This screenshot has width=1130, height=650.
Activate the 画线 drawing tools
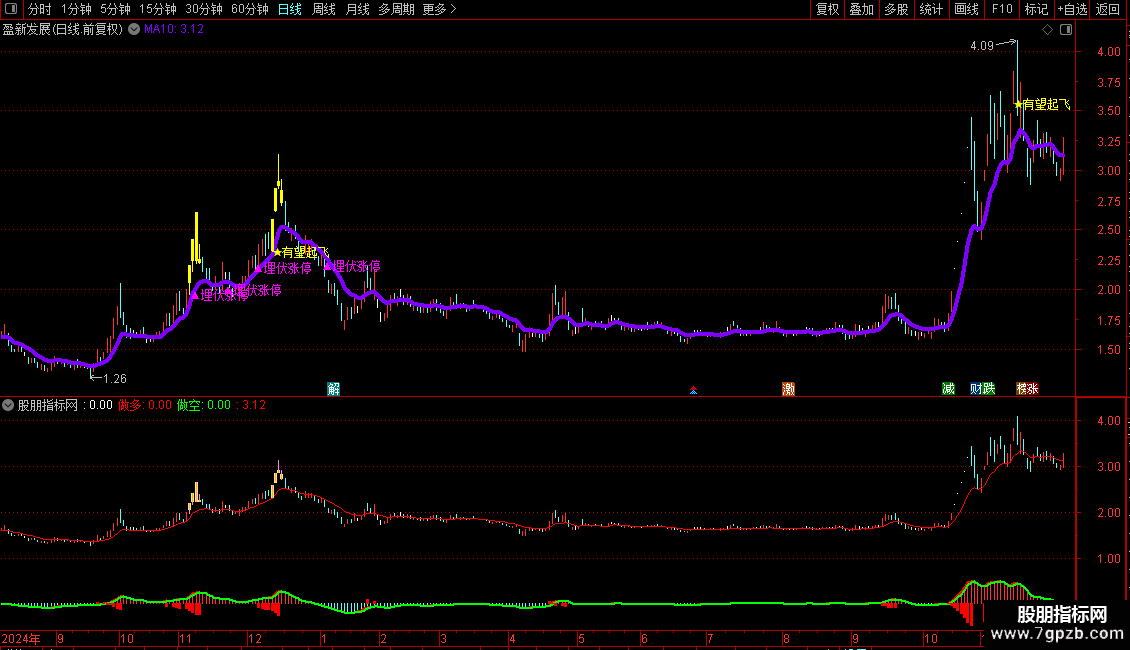(x=966, y=9)
